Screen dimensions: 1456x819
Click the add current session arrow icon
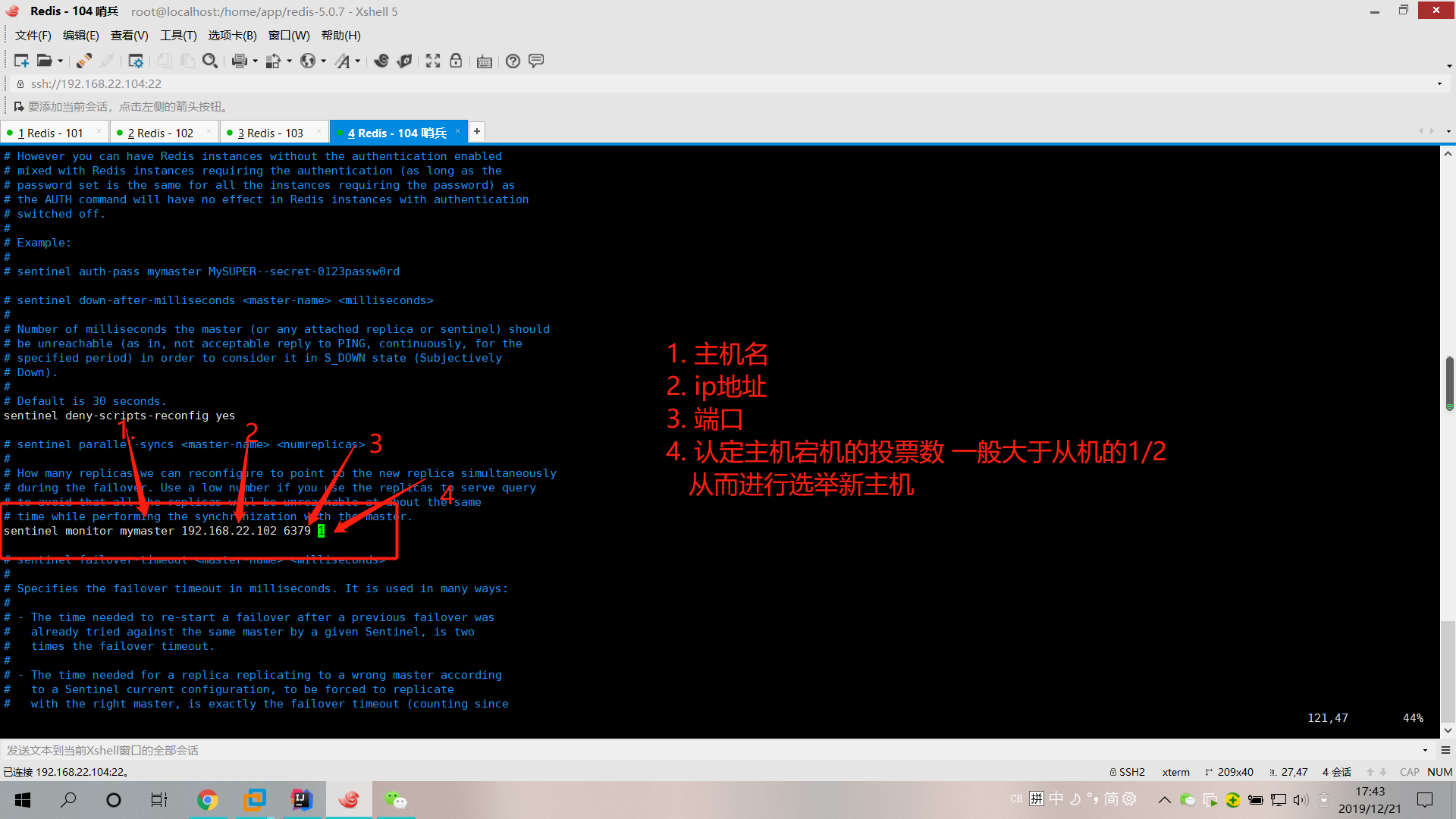point(18,106)
